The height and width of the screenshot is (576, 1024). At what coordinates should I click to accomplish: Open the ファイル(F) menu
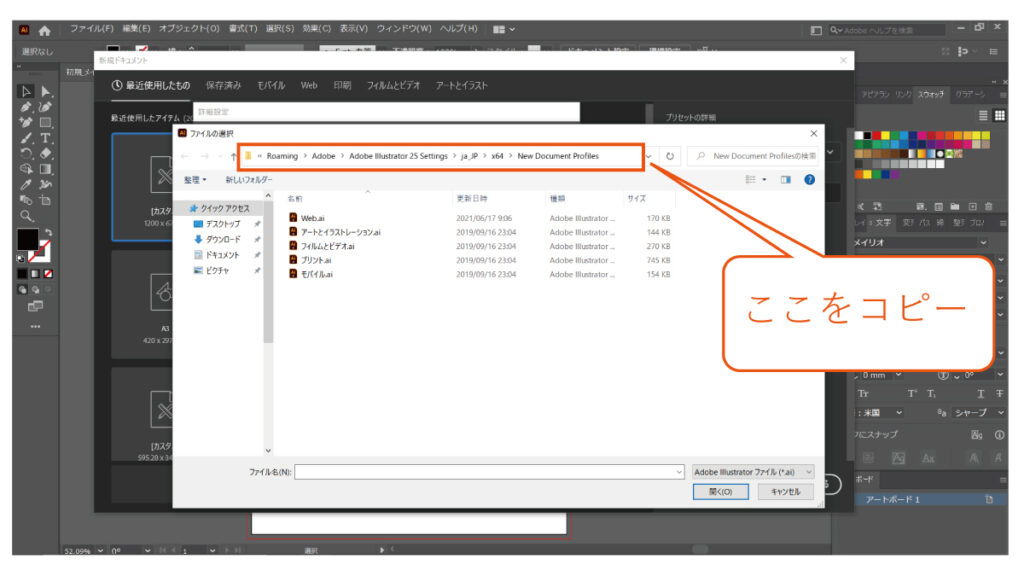pos(91,29)
